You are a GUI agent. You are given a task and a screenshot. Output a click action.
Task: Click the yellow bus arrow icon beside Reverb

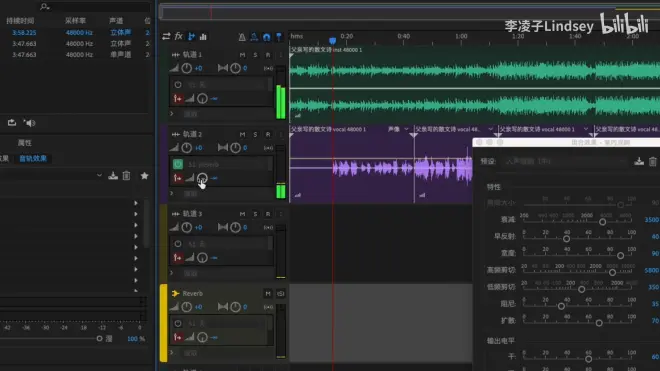[176, 294]
